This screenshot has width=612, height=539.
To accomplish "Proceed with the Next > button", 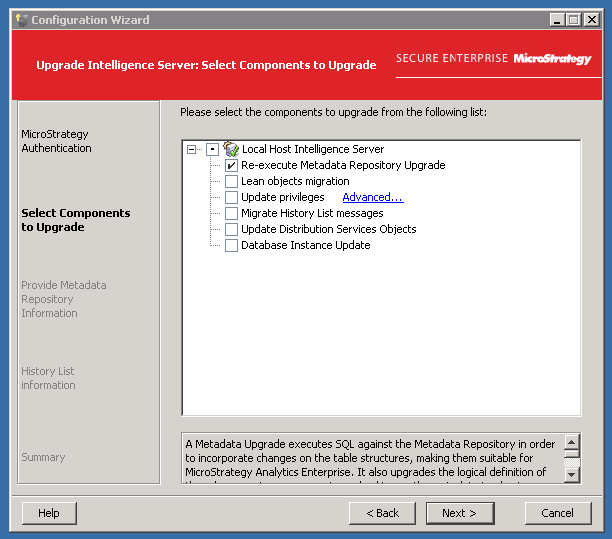I will click(460, 513).
